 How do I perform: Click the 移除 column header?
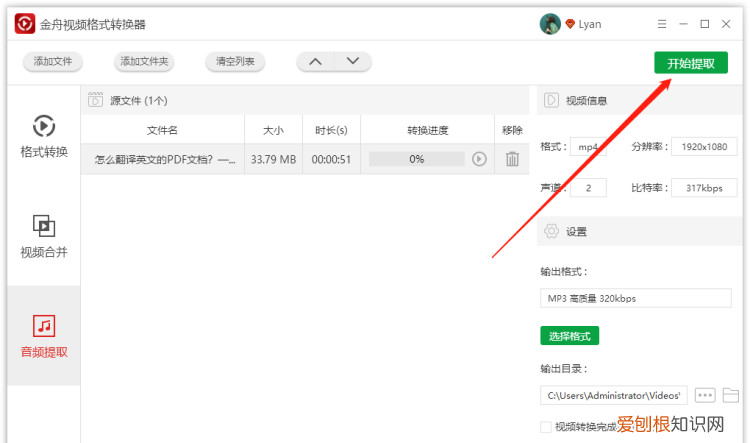512,130
